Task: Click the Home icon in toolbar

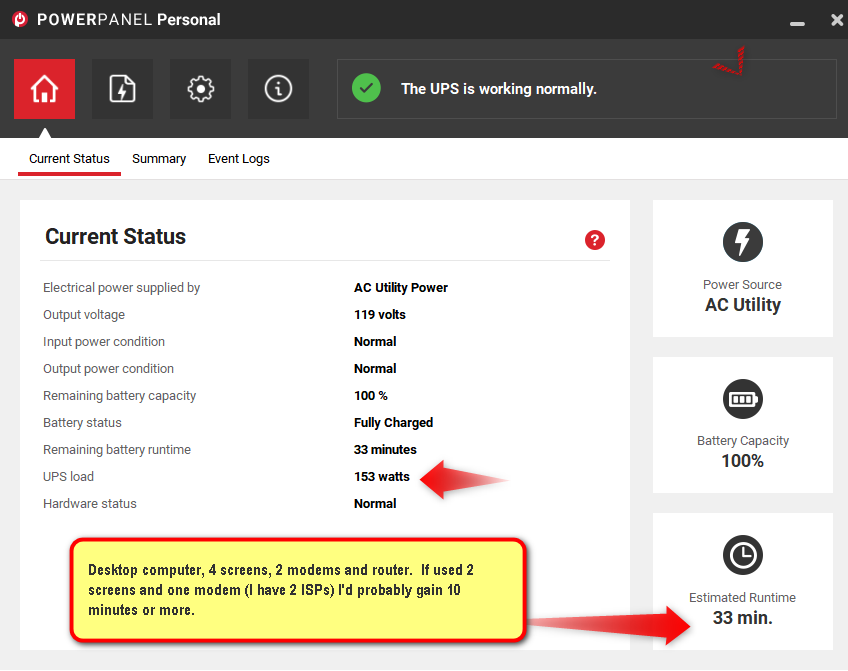Action: (x=44, y=89)
